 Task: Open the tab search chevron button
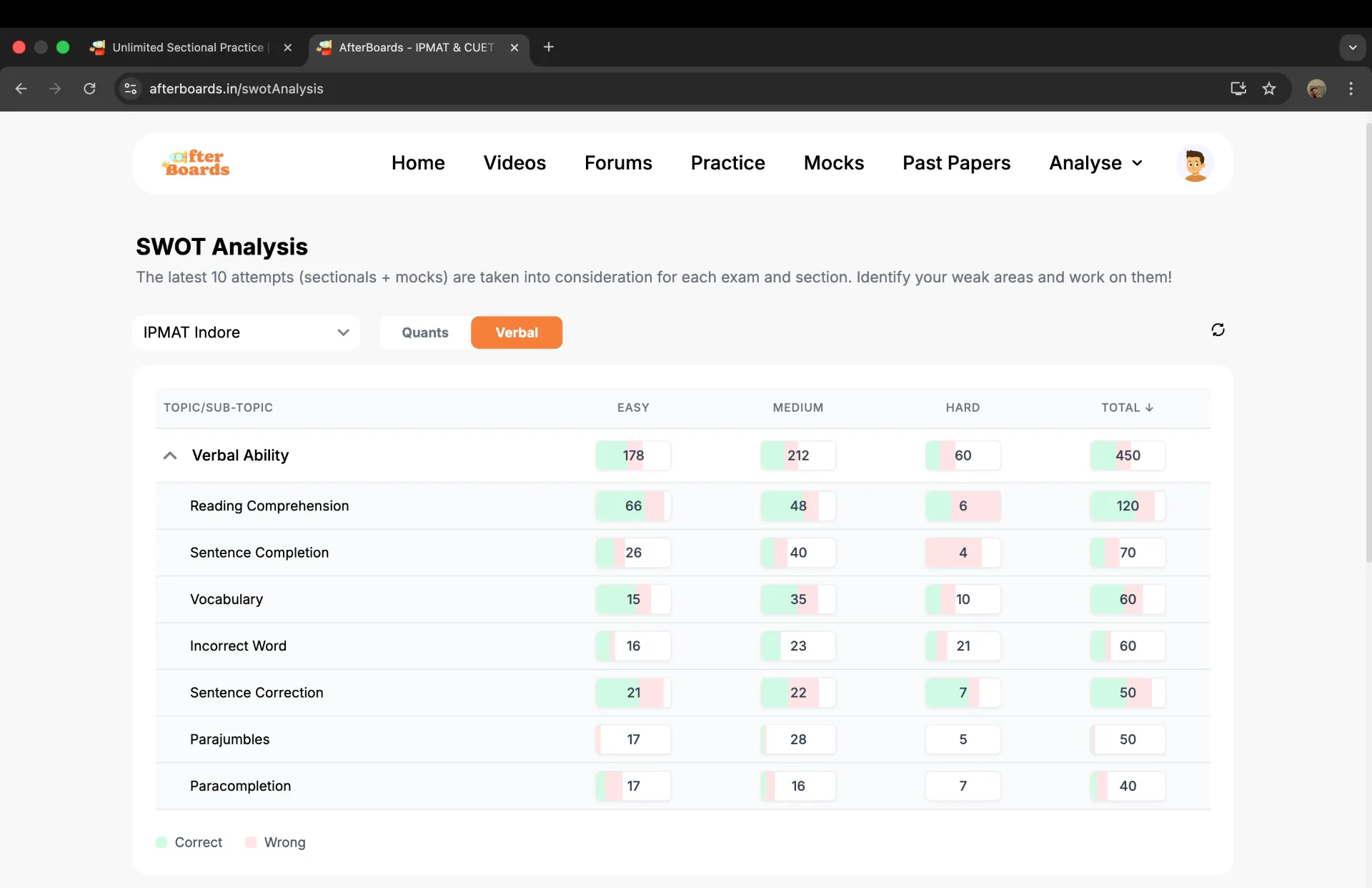(x=1353, y=47)
